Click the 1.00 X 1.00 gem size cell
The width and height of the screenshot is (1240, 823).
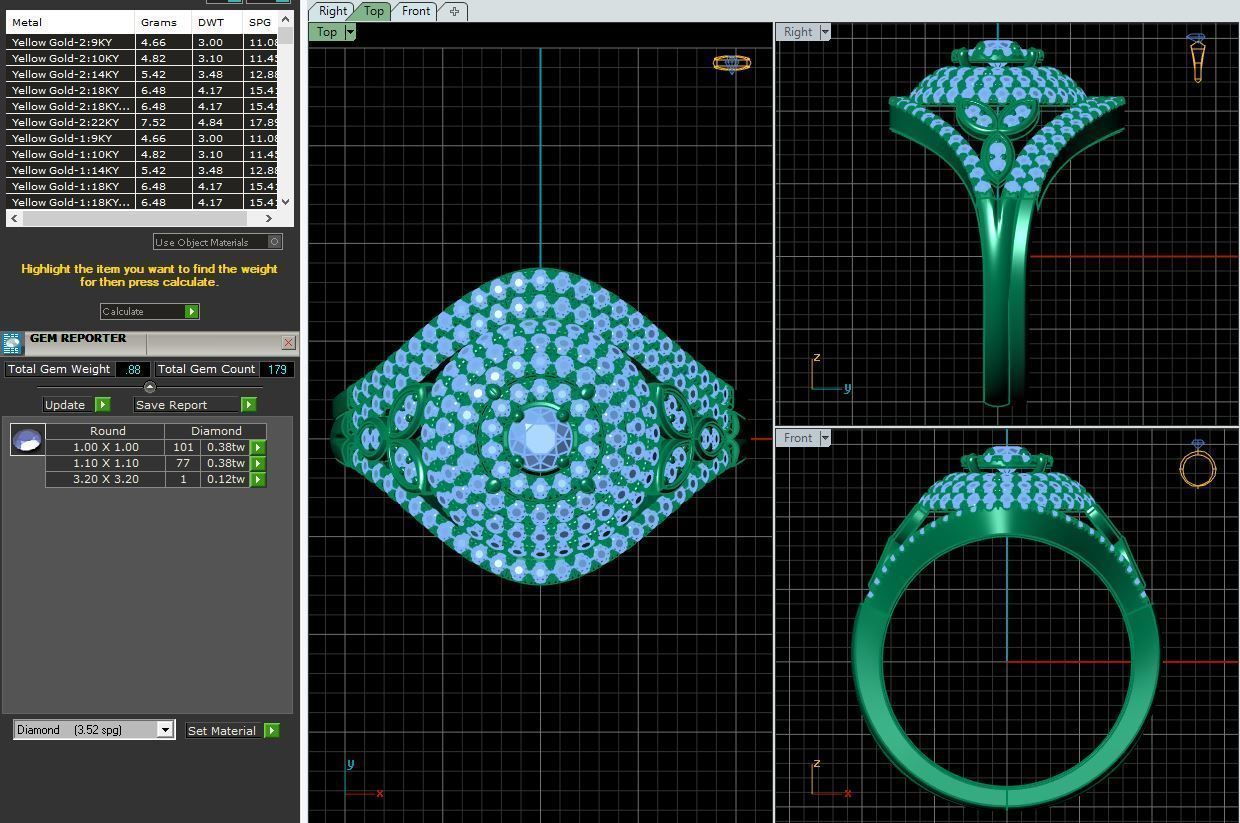[106, 448]
